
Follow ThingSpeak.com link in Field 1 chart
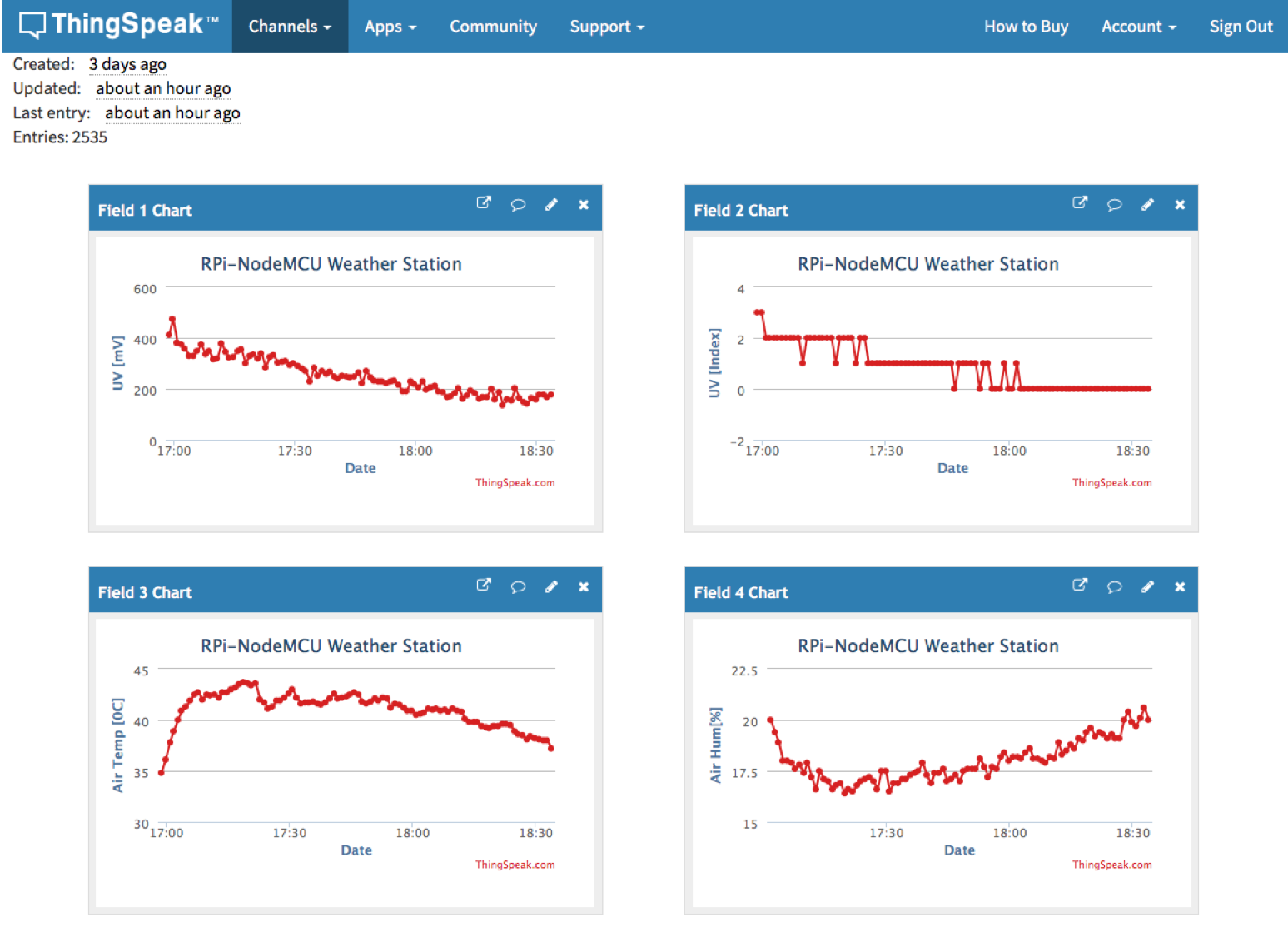click(x=515, y=482)
